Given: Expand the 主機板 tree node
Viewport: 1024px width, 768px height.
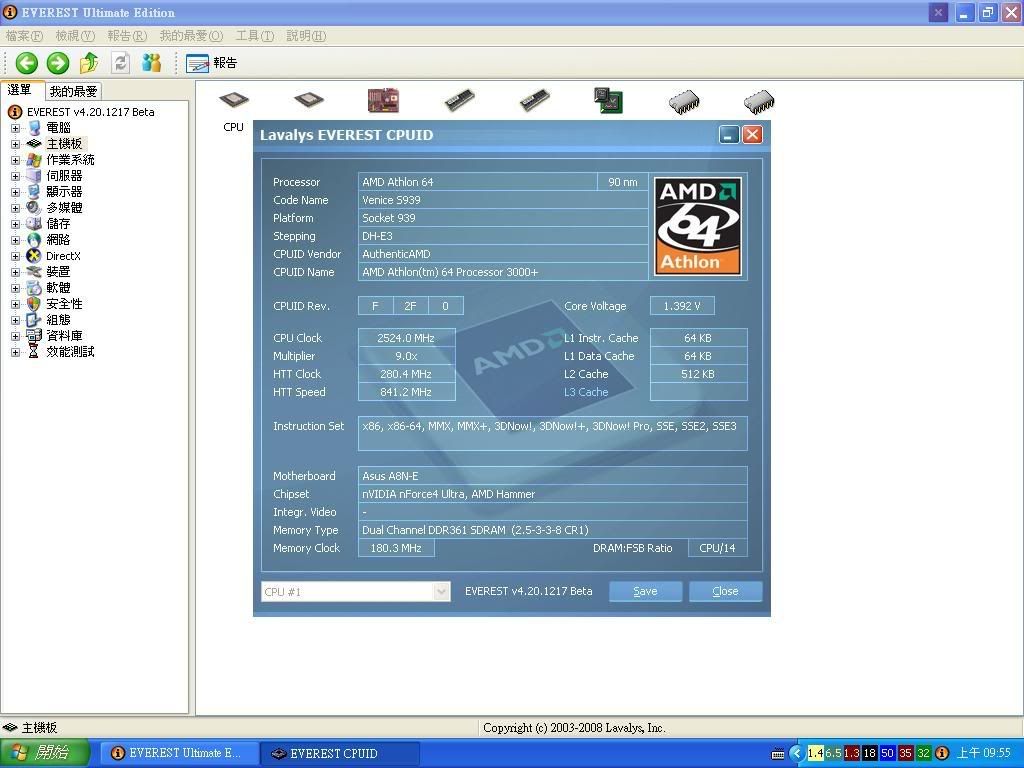Looking at the screenshot, I should (15, 144).
